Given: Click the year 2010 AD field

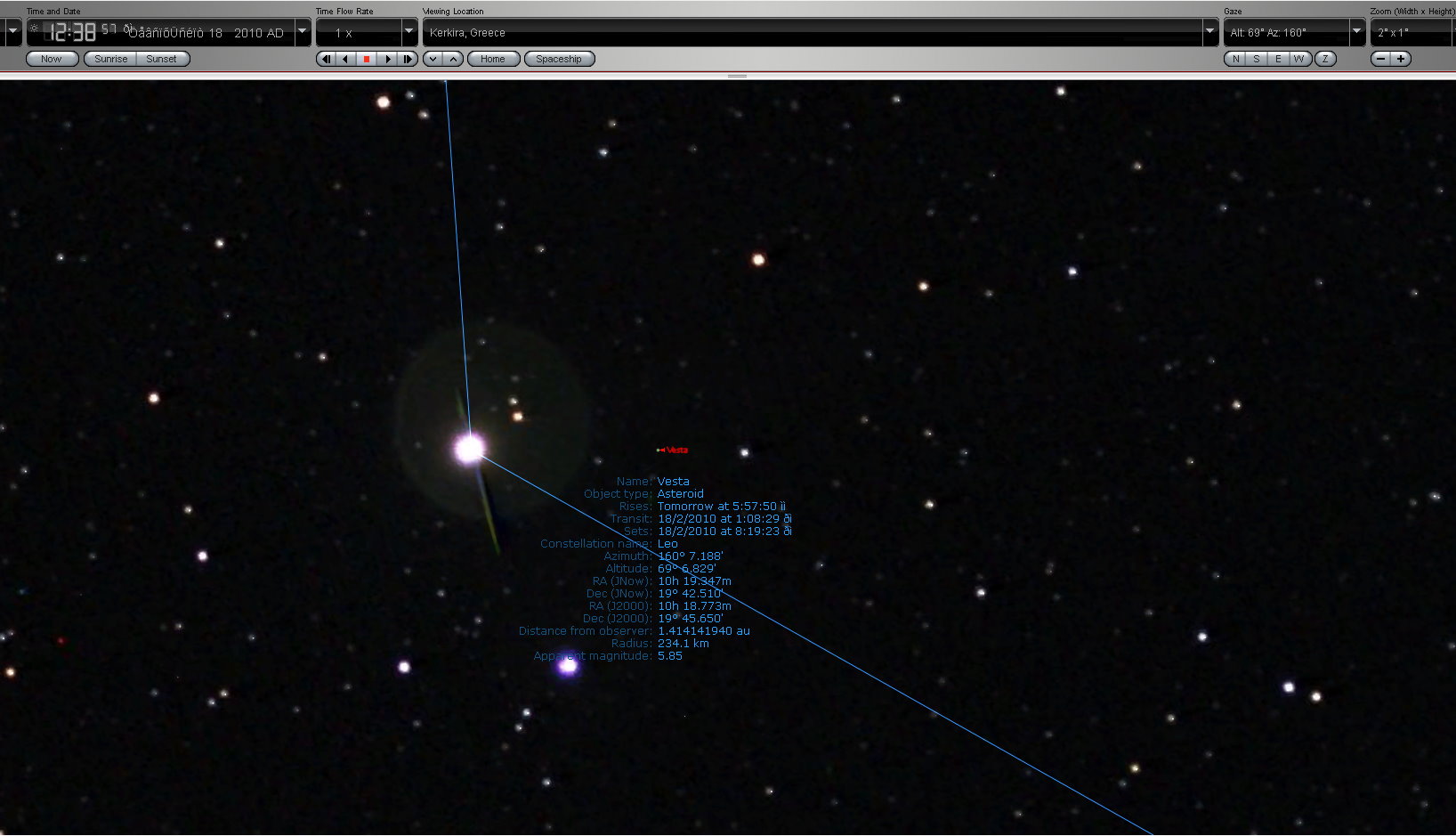Looking at the screenshot, I should tap(259, 33).
